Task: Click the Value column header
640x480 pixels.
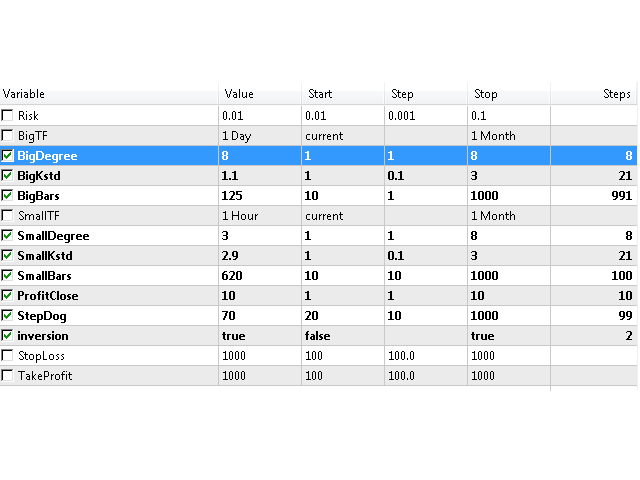Action: 258,94
